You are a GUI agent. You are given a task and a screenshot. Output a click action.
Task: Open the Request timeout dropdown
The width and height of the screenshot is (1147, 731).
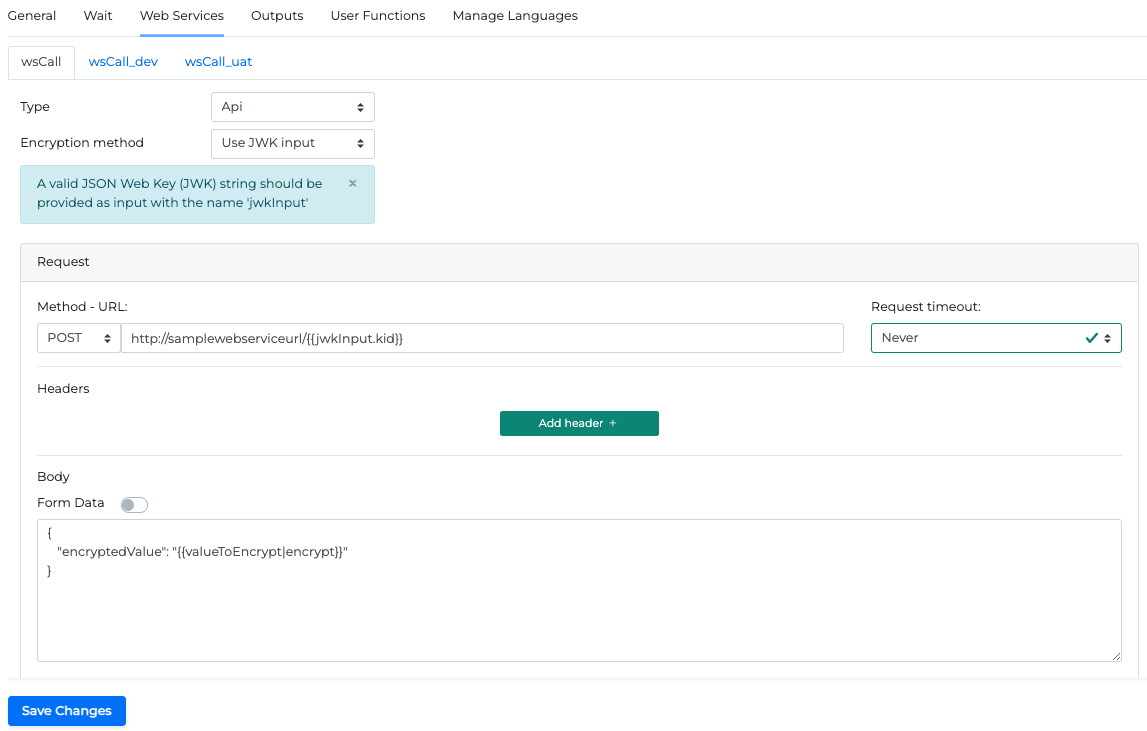pyautogui.click(x=995, y=338)
